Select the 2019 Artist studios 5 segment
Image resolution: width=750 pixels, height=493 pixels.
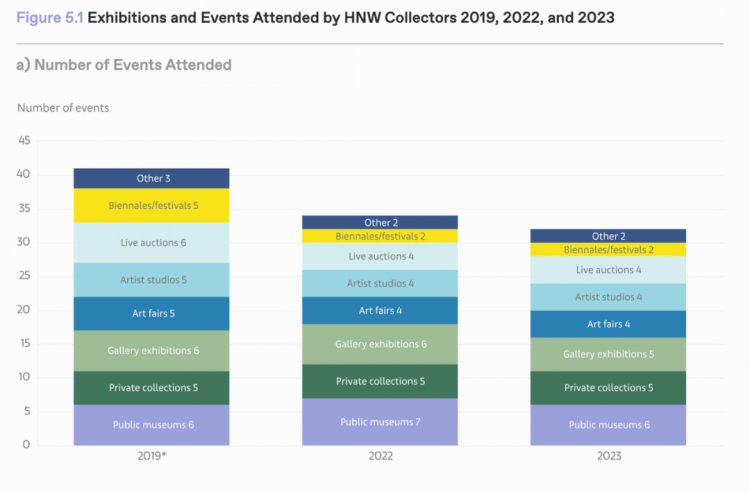(x=151, y=280)
